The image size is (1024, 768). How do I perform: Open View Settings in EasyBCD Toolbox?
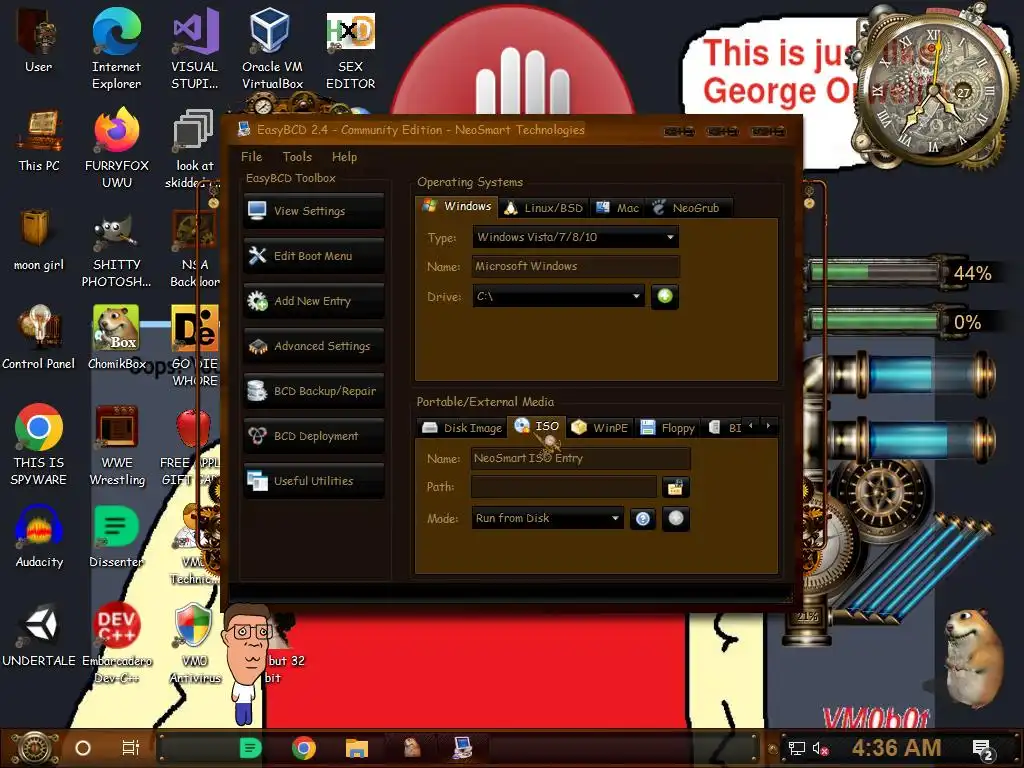(313, 211)
